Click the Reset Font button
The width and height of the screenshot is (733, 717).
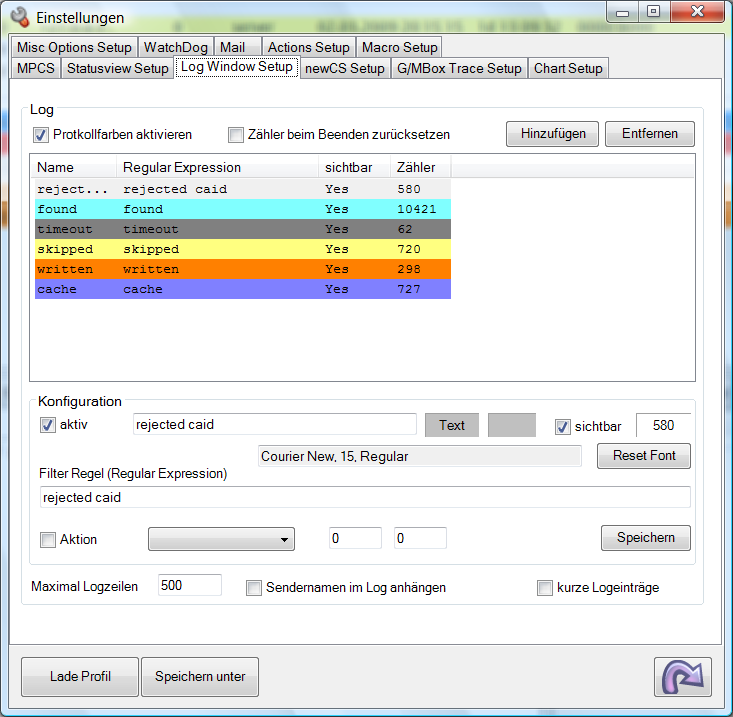coord(644,456)
